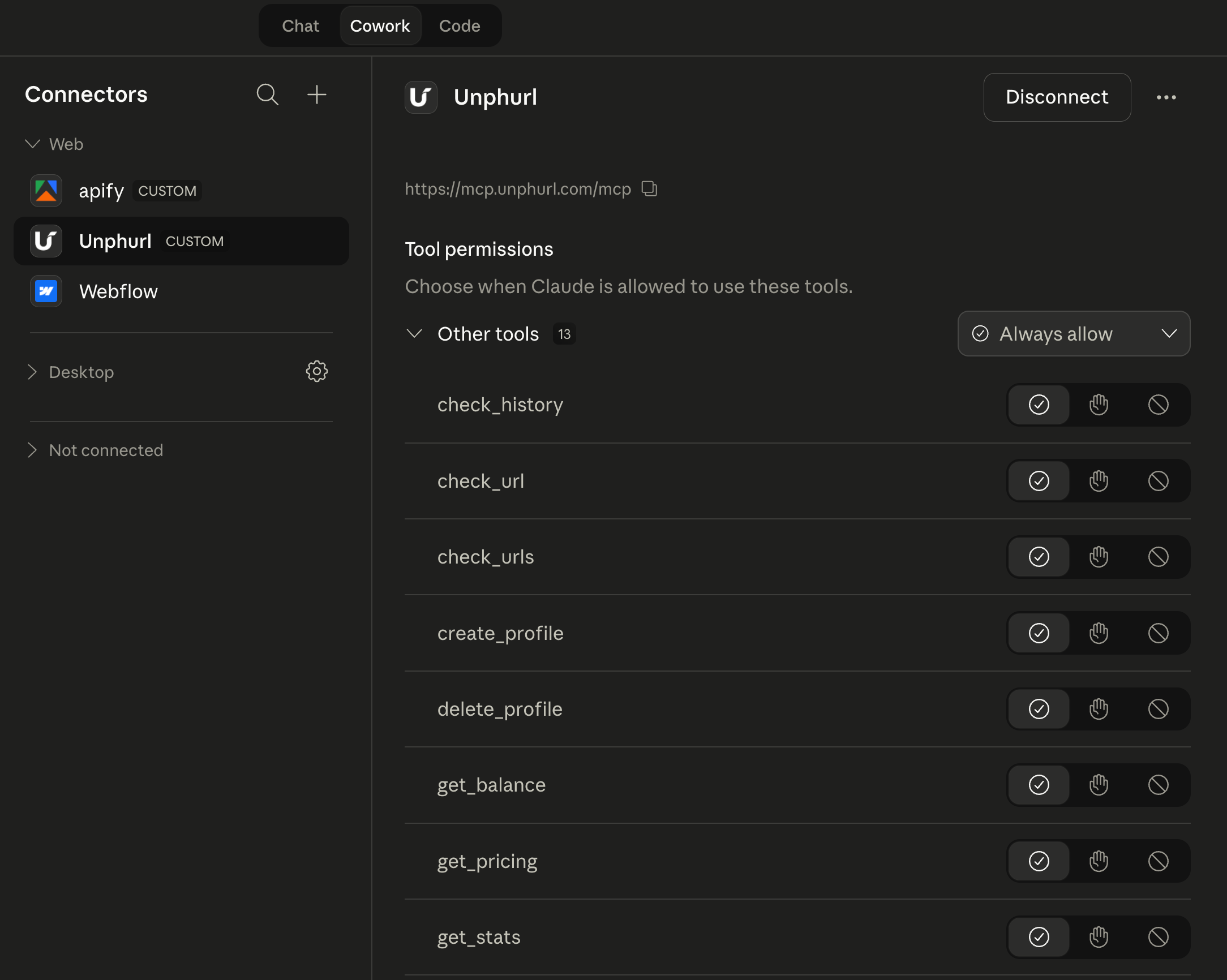
Task: Click the Unphurl logo in the header
Action: coord(421,97)
